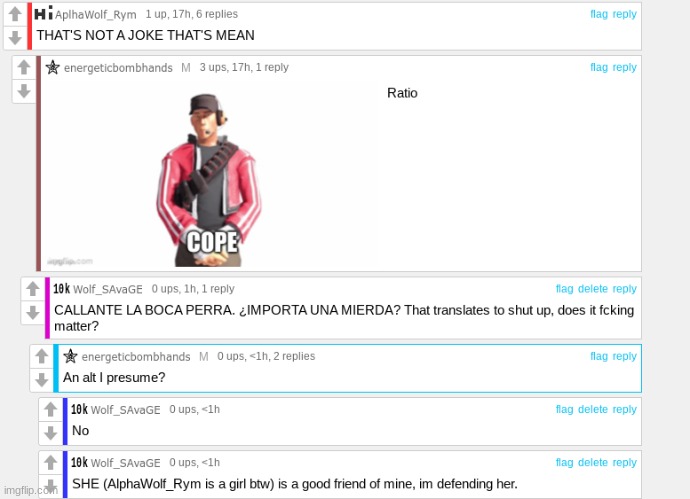Click '0 ups, <1h, 2 replies' comment info
690x499 pixels.
point(266,356)
